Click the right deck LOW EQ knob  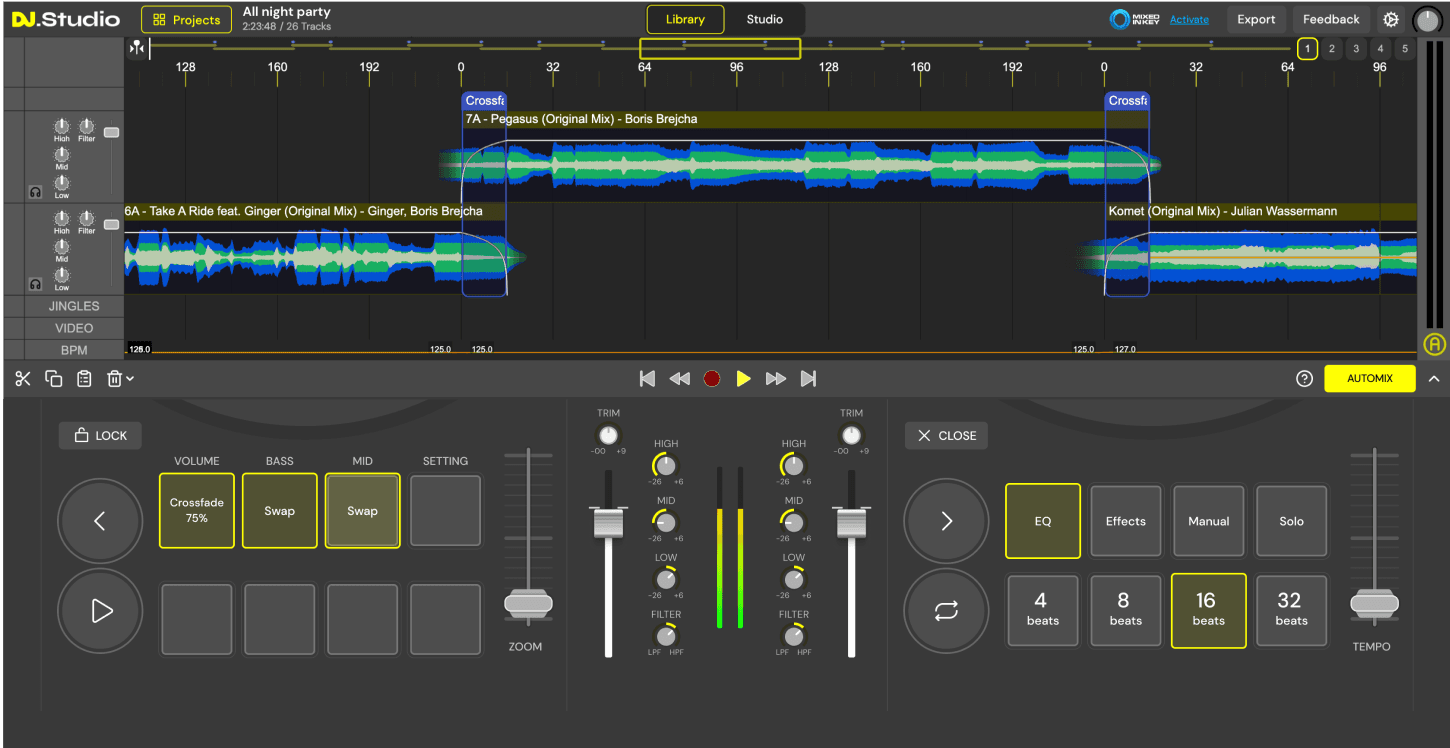(x=793, y=579)
